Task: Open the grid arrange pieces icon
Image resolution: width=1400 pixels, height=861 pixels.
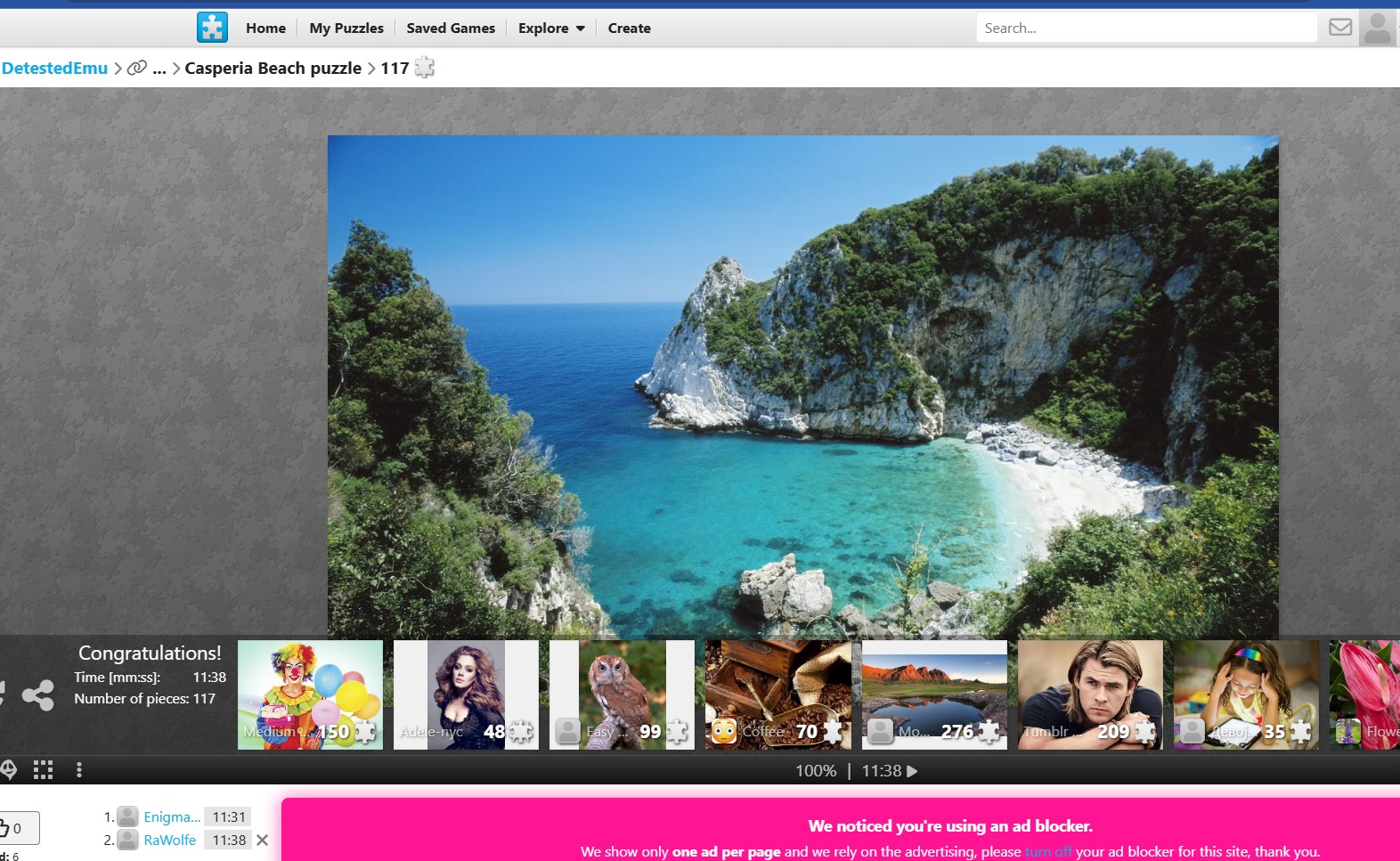Action: click(43, 770)
